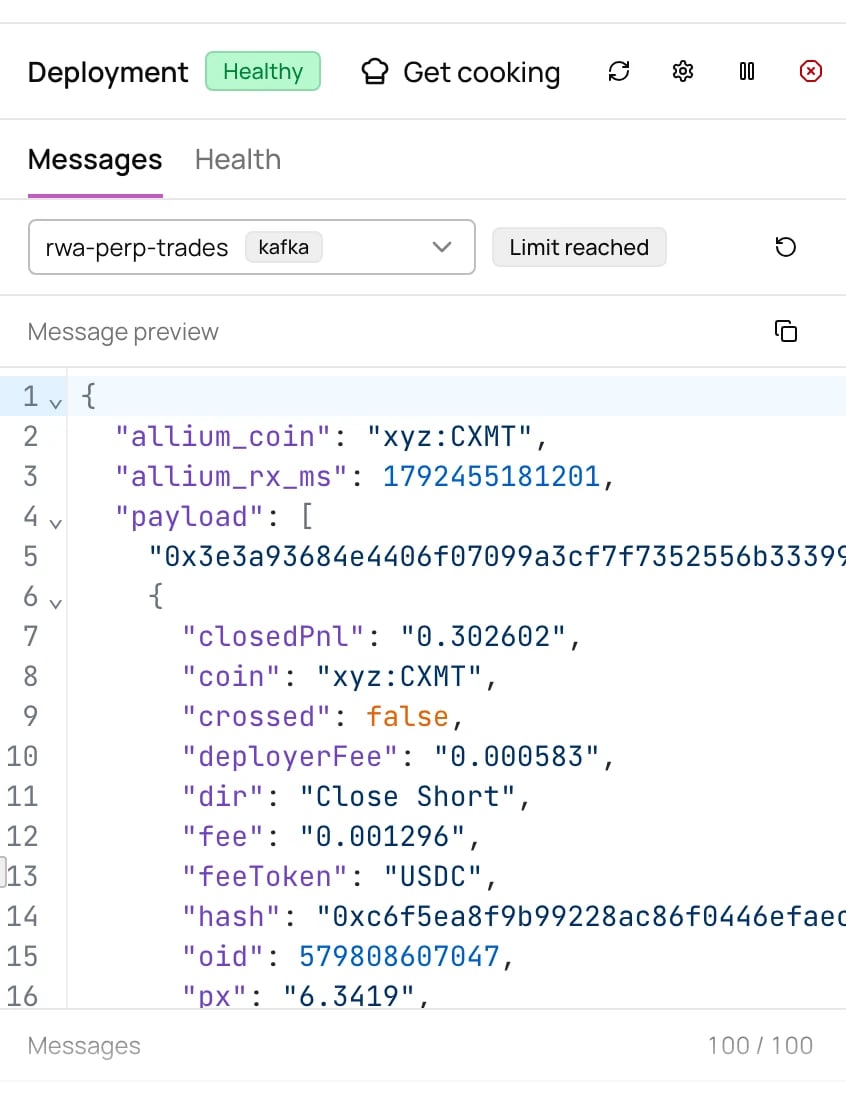This screenshot has width=846, height=1100.
Task: Click the crossed value false
Action: point(407,717)
